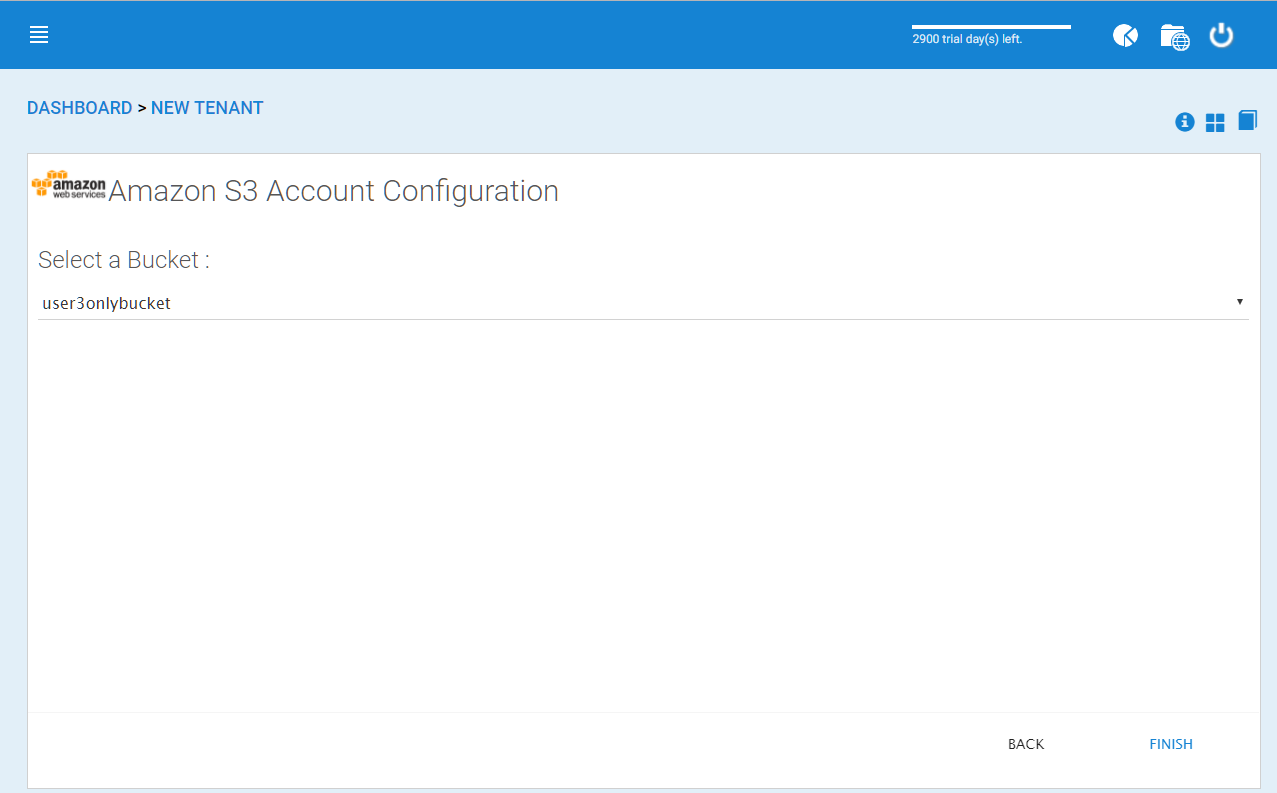The image size is (1277, 793).
Task: Switch to the grid tiles view icon
Action: point(1215,123)
